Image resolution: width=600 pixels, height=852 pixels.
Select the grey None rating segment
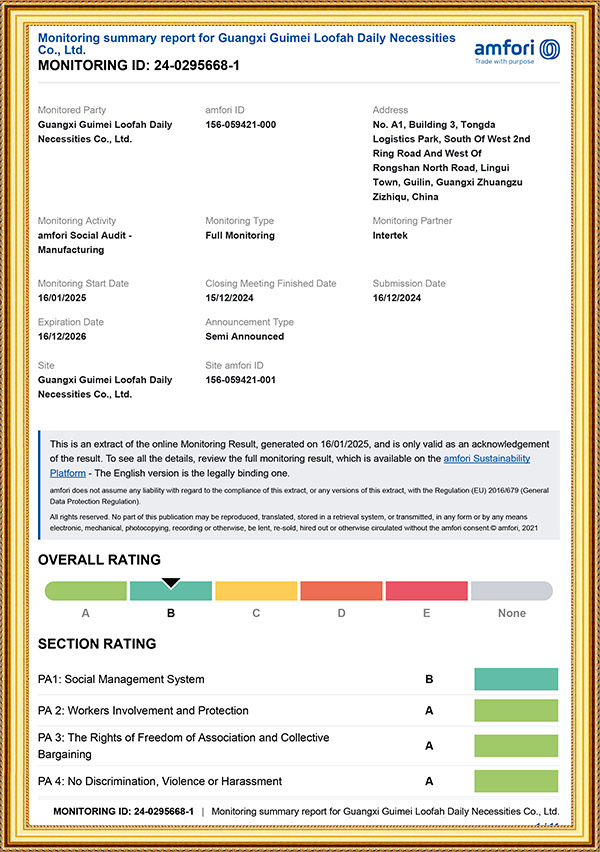(x=512, y=591)
